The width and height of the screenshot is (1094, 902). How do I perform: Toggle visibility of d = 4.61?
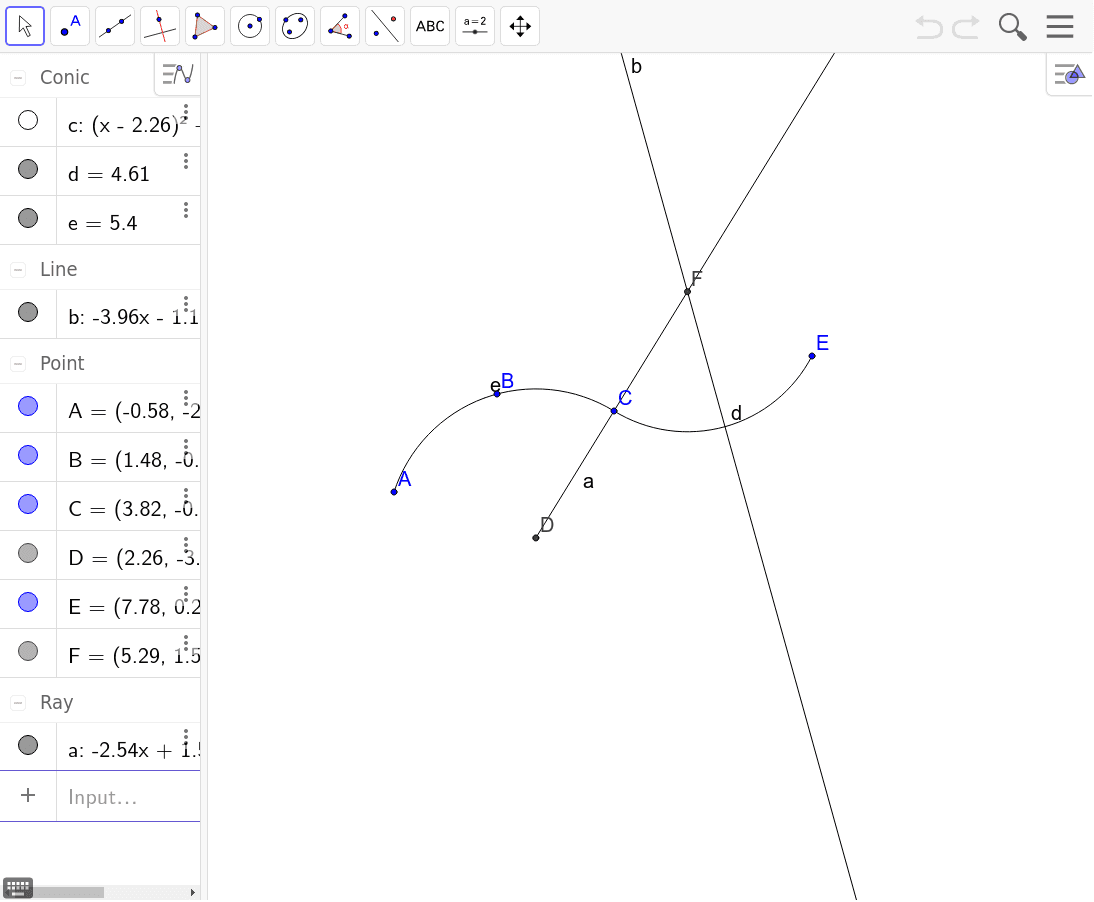pos(28,170)
